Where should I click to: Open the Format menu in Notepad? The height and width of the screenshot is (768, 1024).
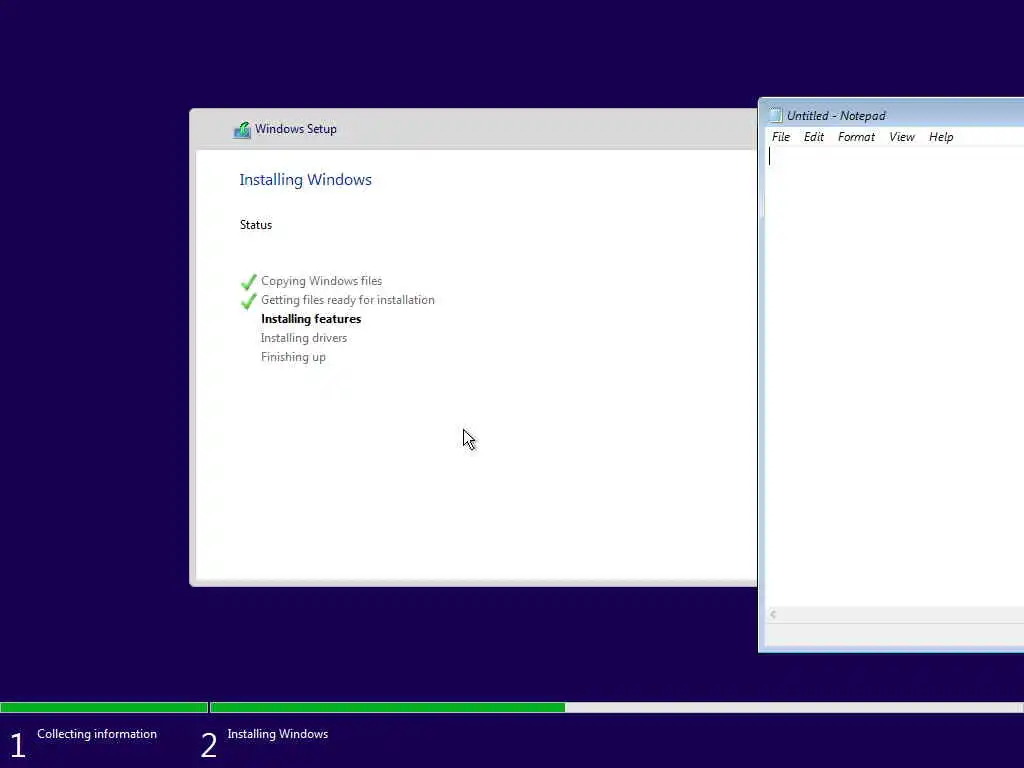click(x=856, y=137)
